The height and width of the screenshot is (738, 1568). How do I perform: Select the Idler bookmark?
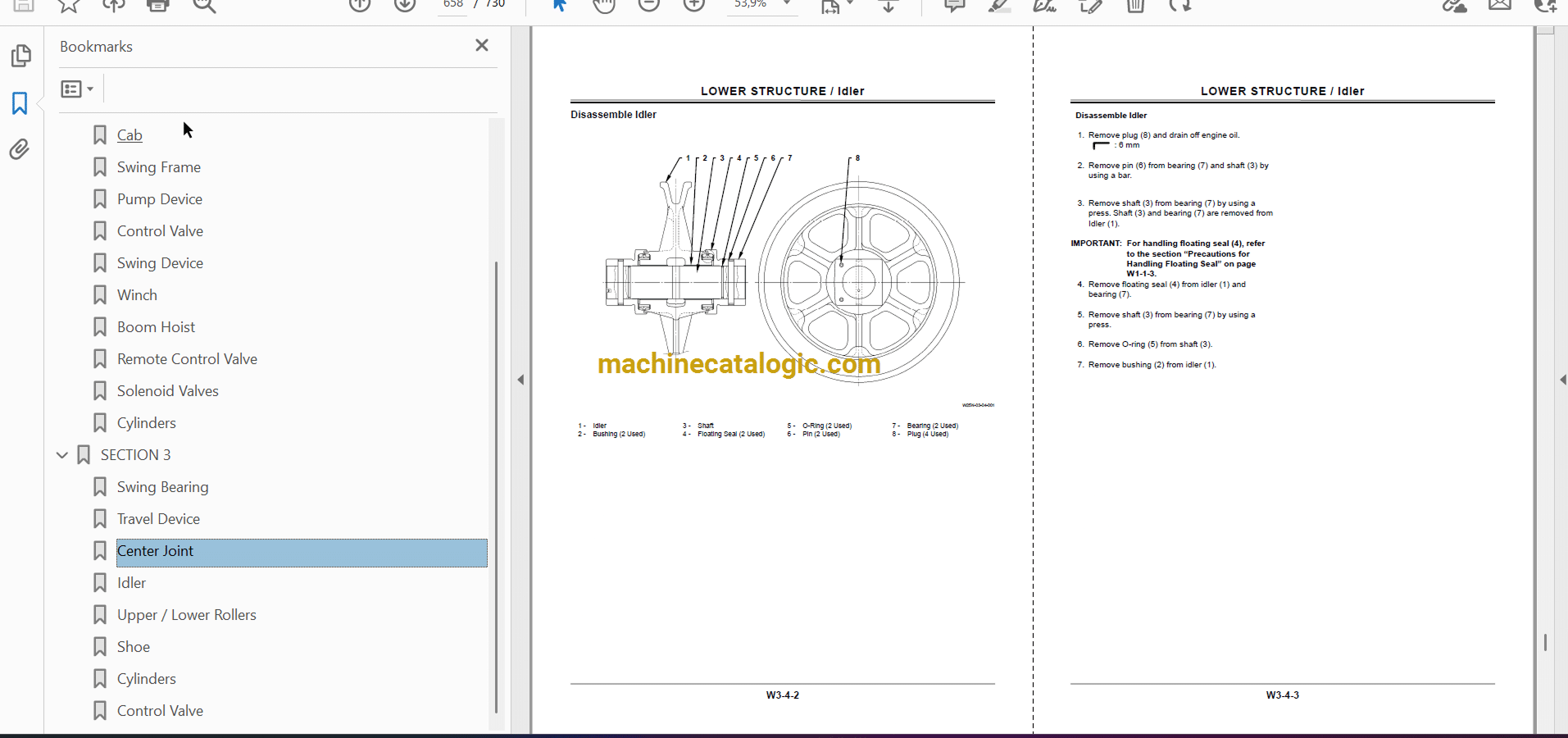(131, 583)
